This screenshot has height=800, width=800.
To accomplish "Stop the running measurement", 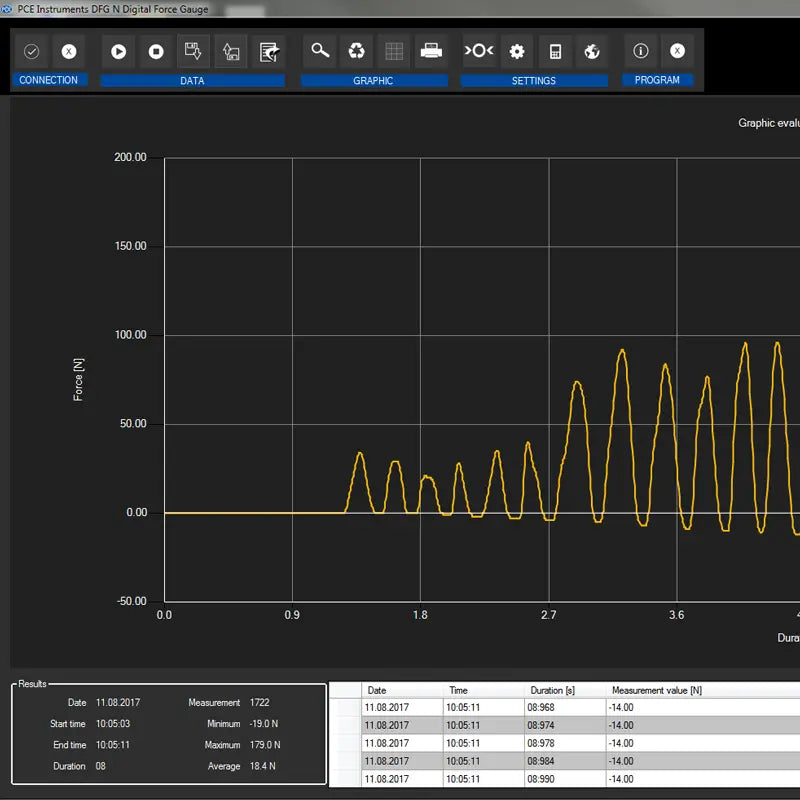I will coord(156,52).
